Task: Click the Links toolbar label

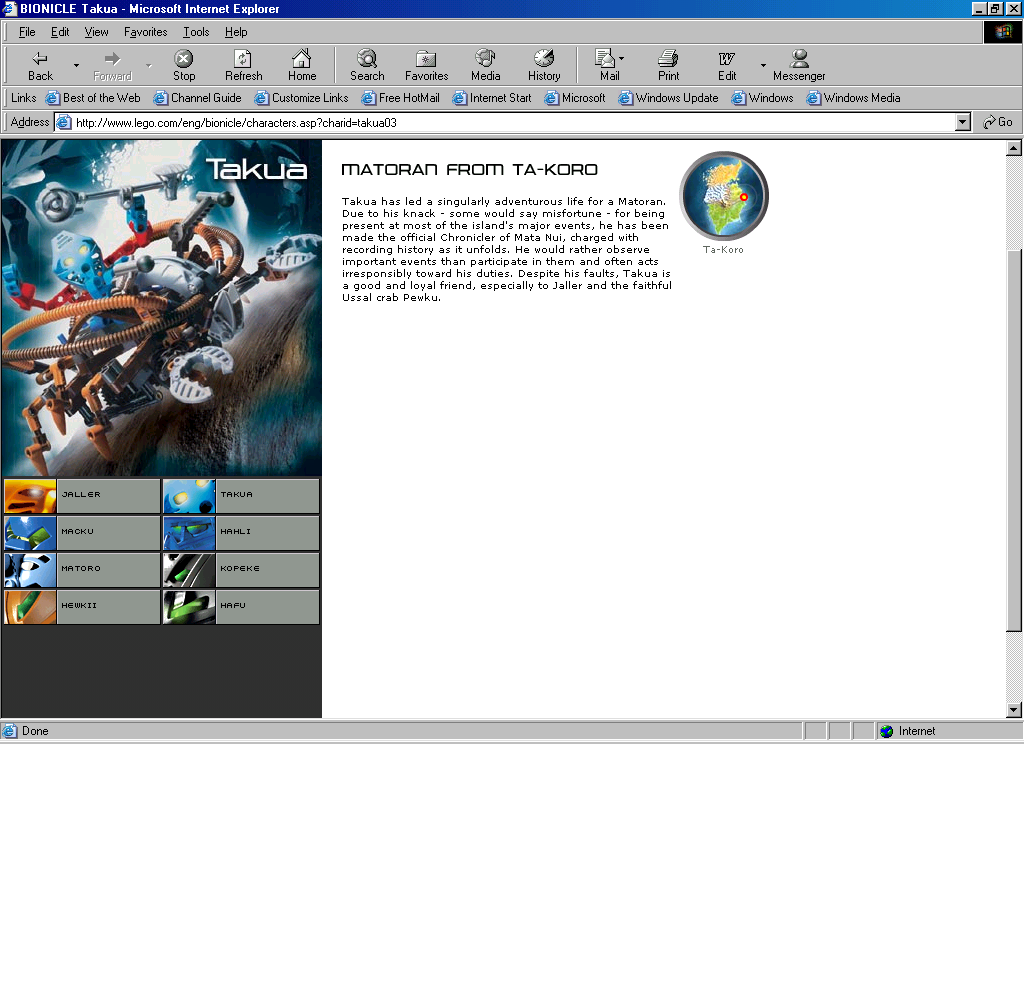Action: coord(24,98)
